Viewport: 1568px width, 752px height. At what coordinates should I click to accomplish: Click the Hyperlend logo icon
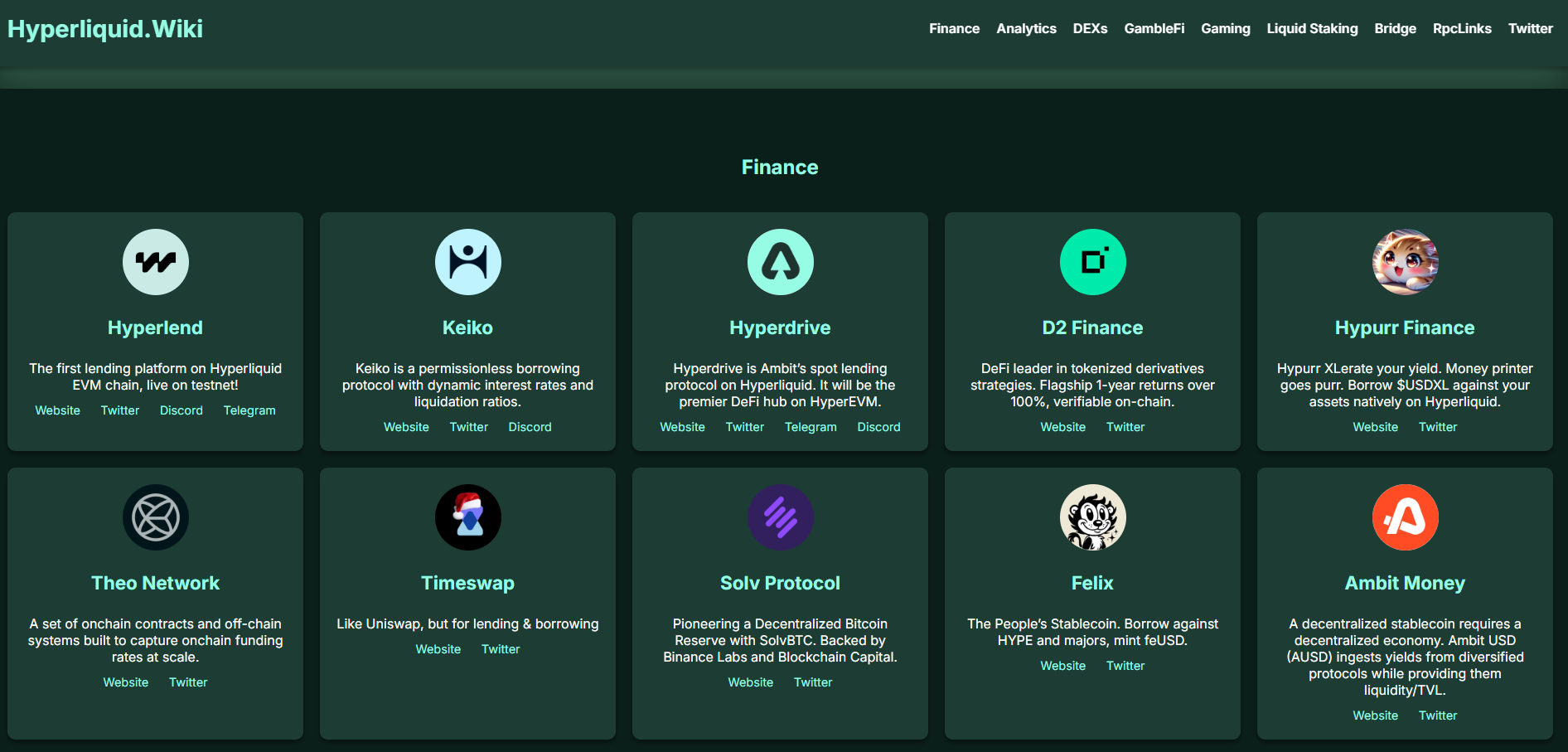click(x=156, y=262)
